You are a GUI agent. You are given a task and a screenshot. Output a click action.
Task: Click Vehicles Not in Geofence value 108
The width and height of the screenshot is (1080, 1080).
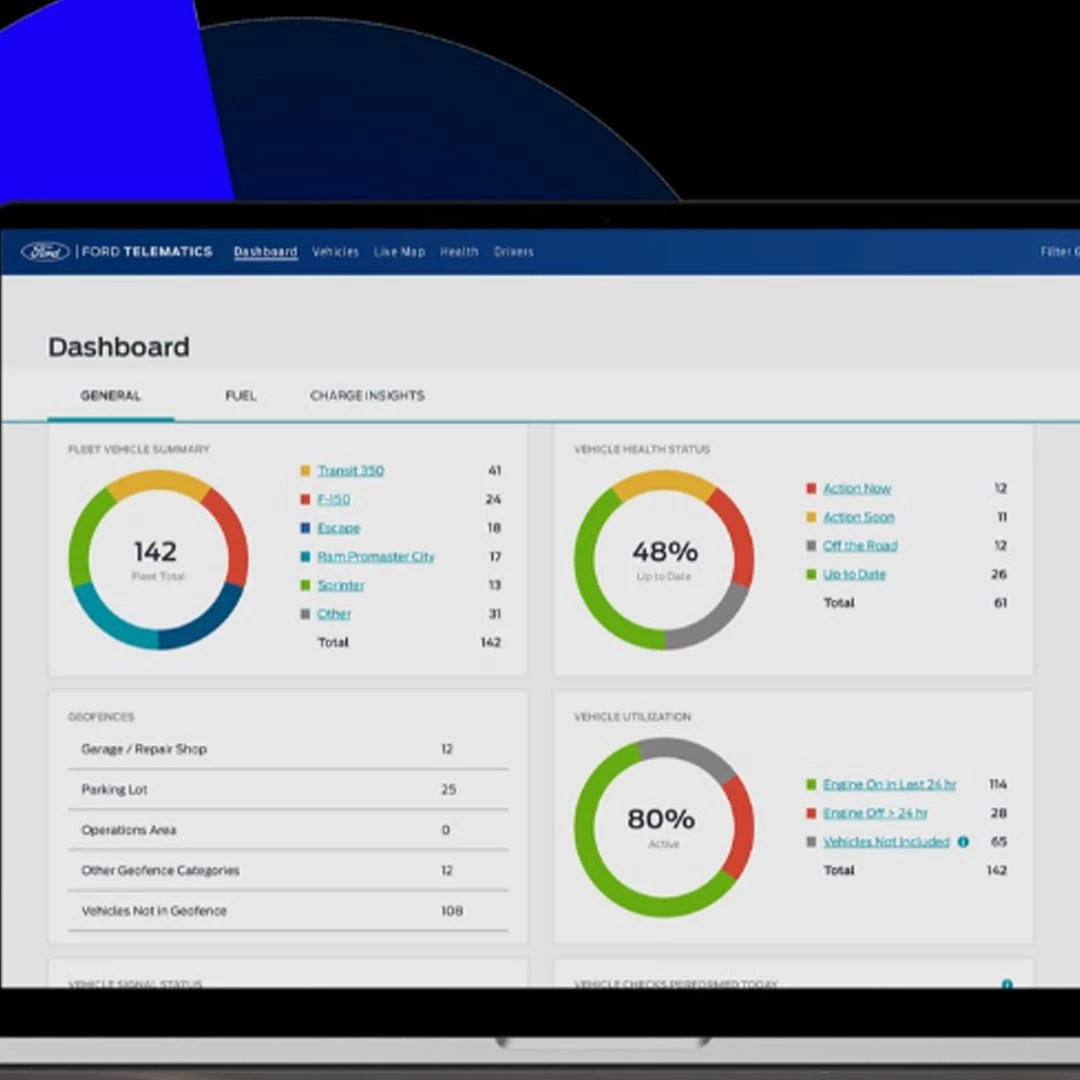452,911
